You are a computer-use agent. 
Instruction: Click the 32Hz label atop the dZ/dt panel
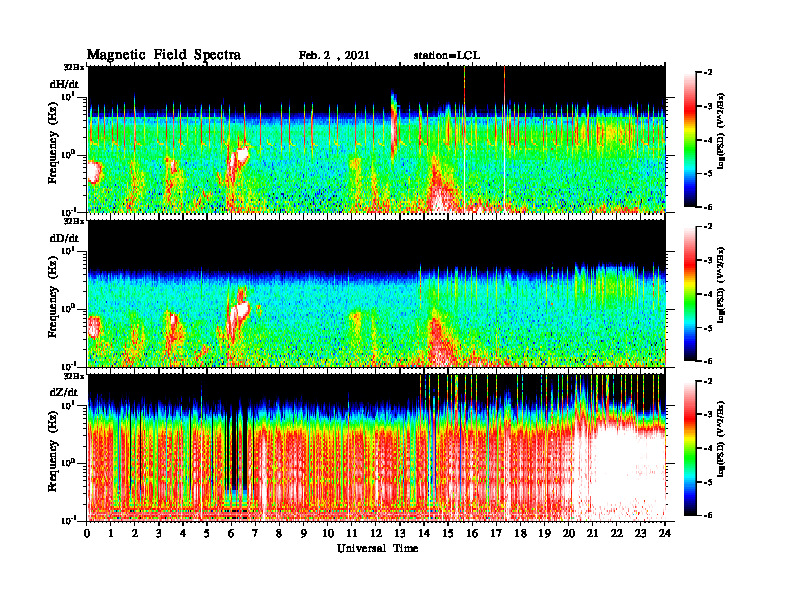tap(74, 376)
